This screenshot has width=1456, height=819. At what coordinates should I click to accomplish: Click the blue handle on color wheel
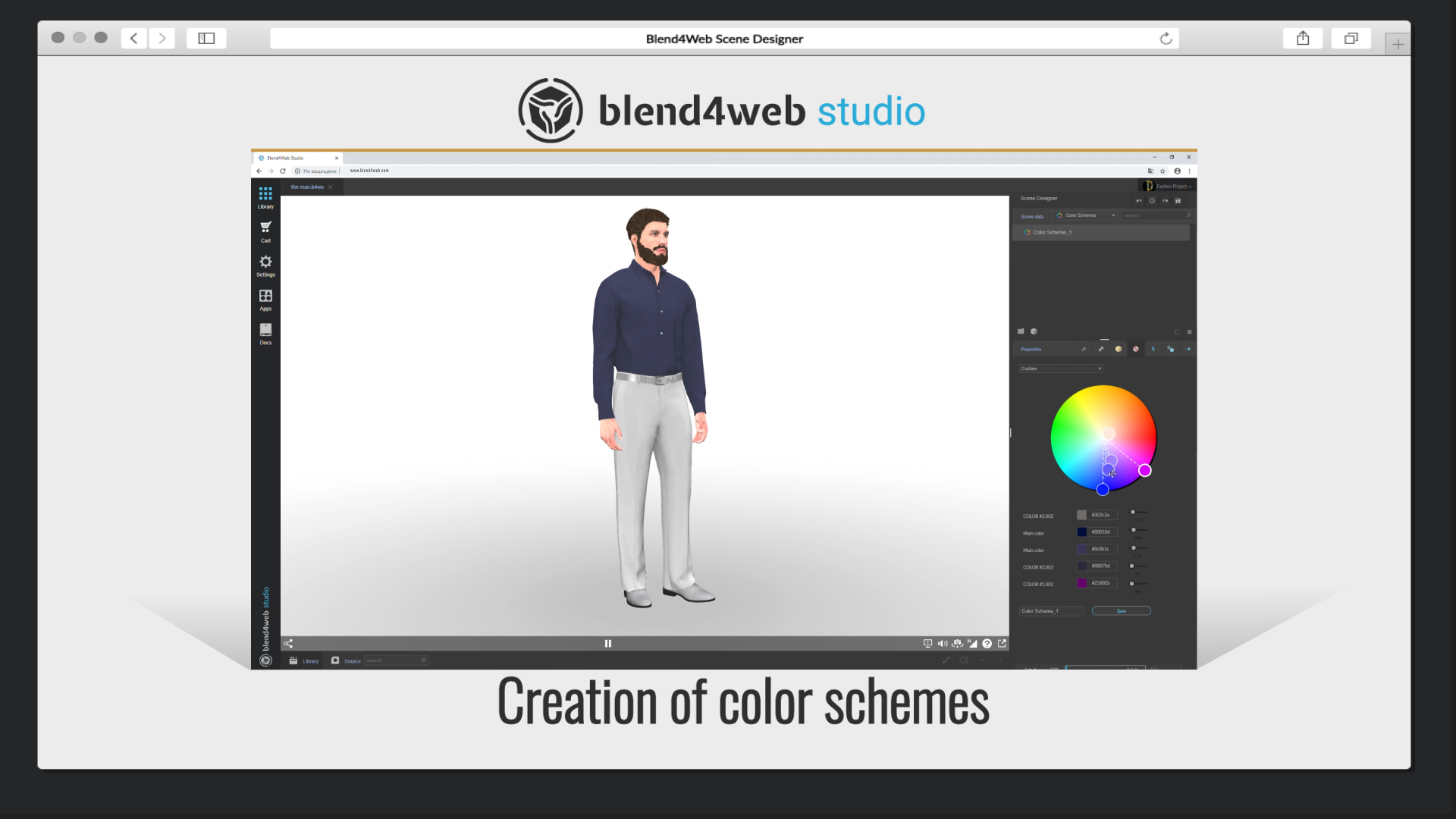tap(1103, 490)
